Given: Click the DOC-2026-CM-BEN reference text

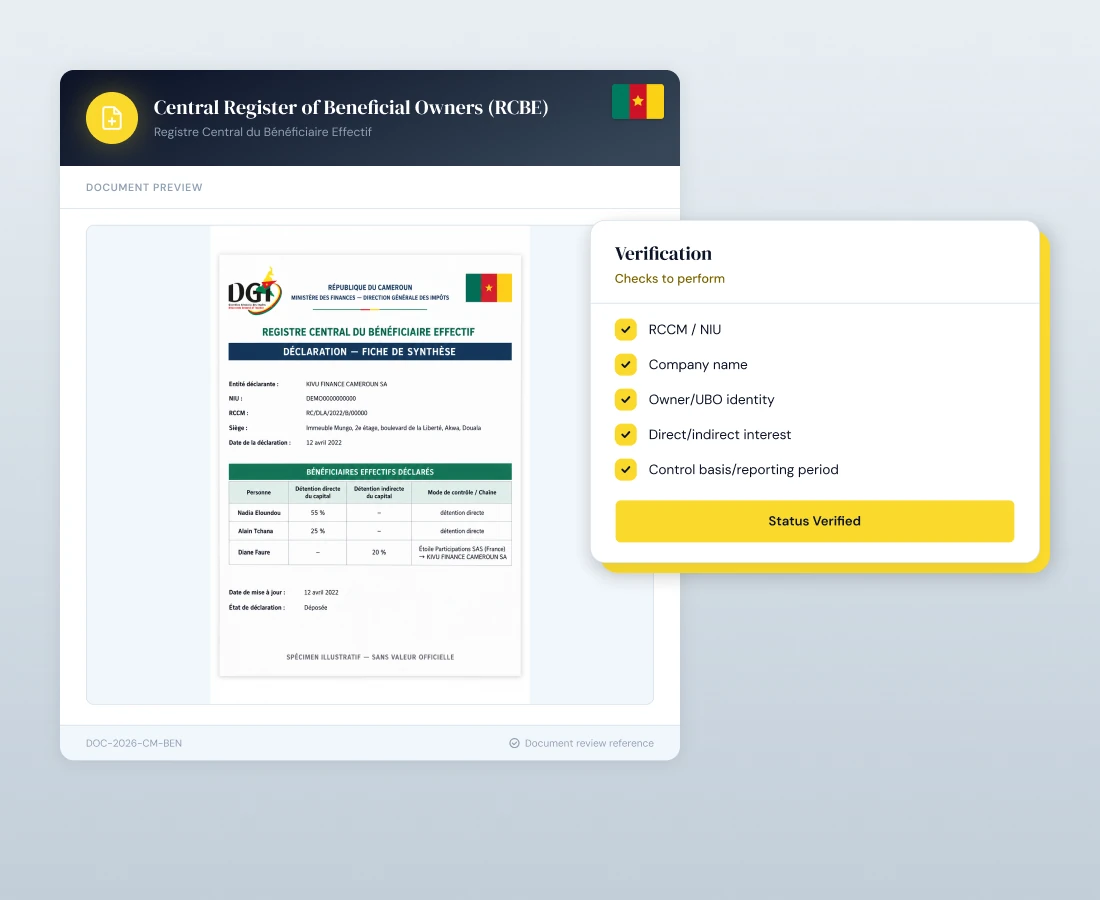Looking at the screenshot, I should coord(134,743).
